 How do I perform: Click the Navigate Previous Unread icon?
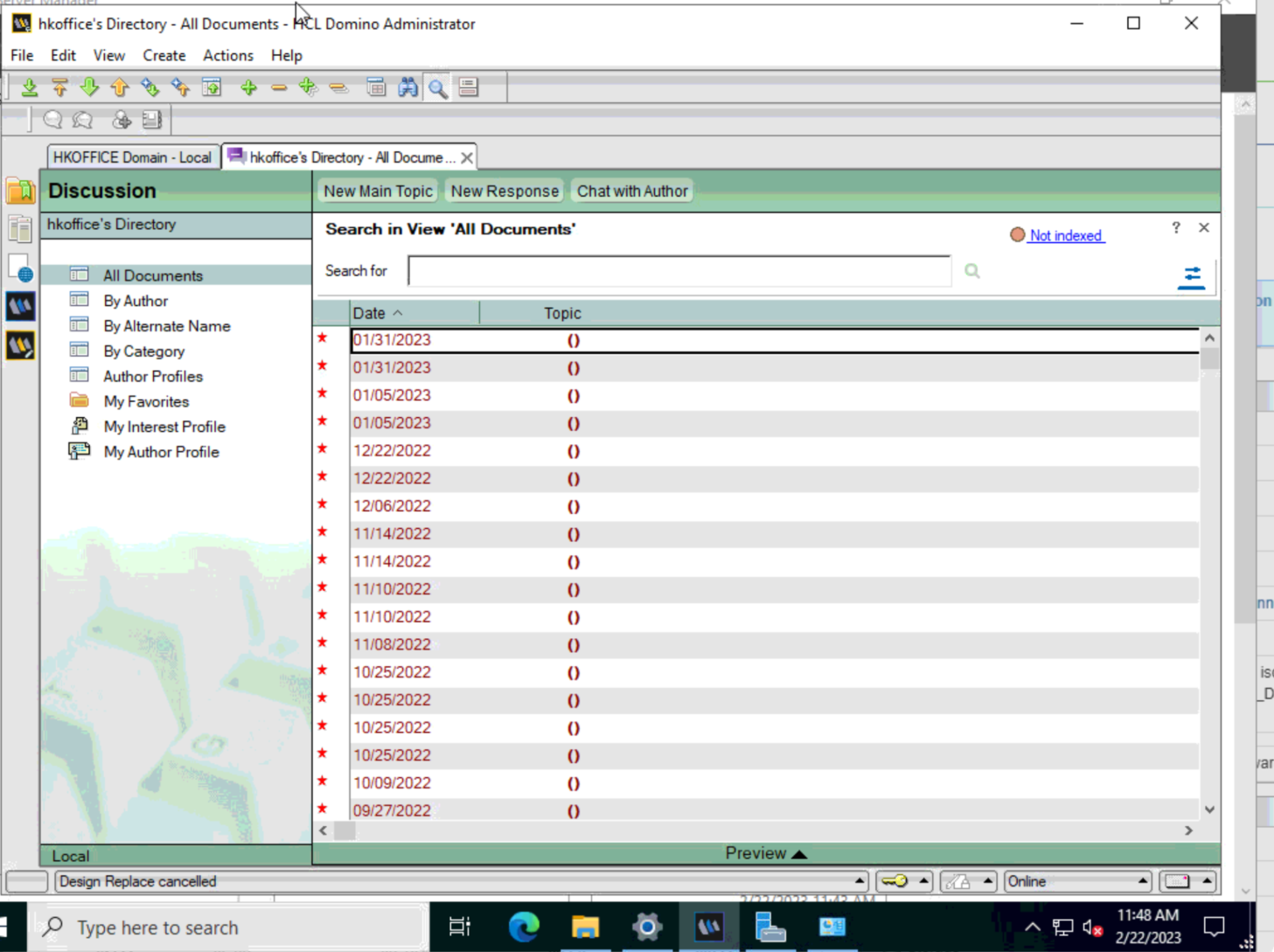[x=180, y=87]
